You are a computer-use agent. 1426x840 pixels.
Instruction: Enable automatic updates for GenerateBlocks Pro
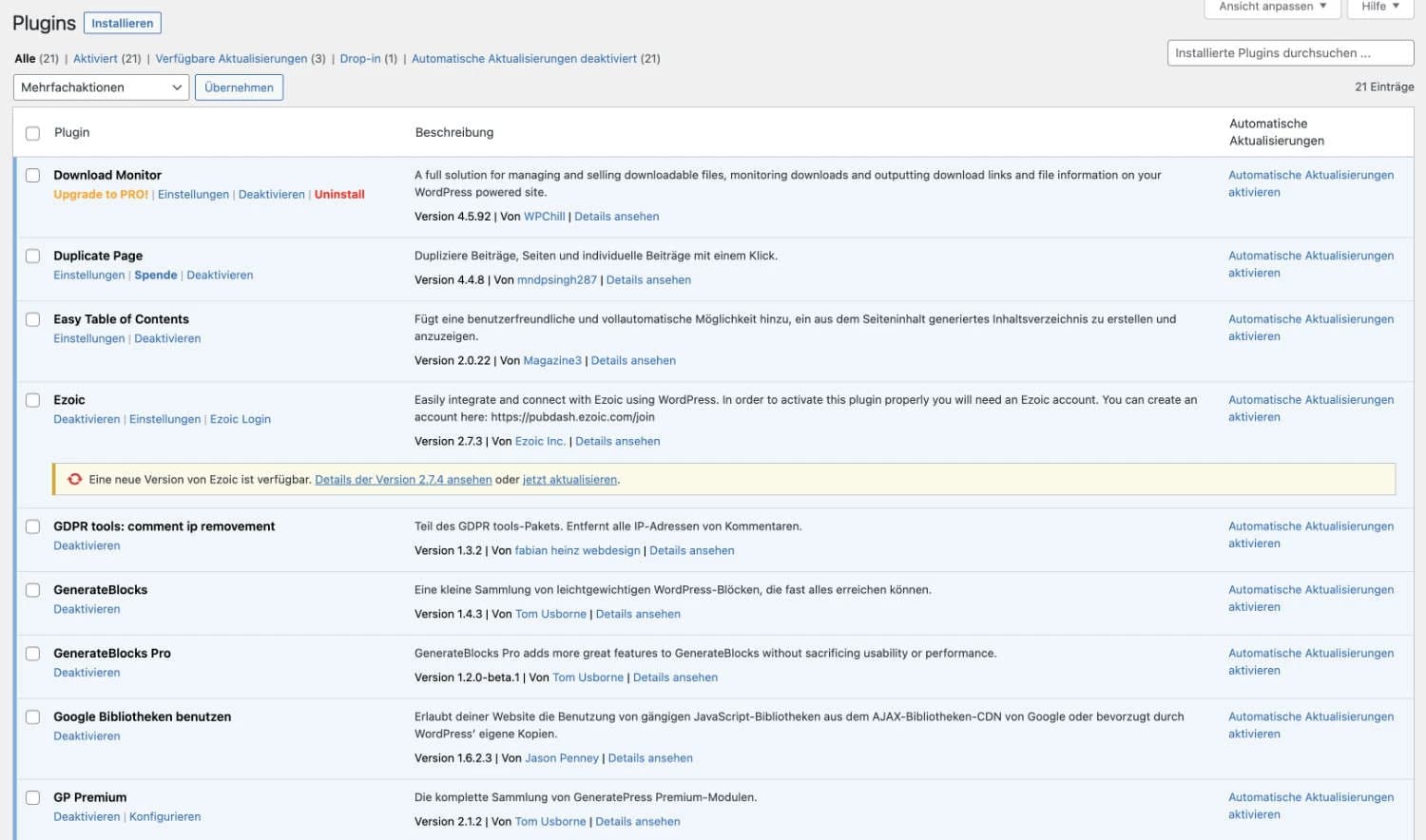pos(1310,661)
